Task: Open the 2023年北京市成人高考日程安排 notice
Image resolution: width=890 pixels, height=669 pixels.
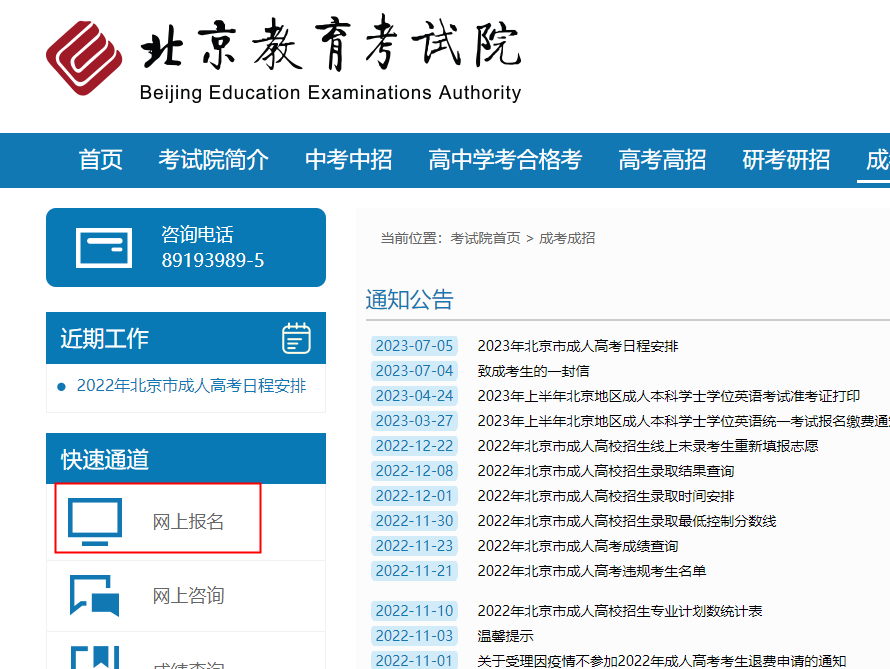Action: click(x=578, y=346)
